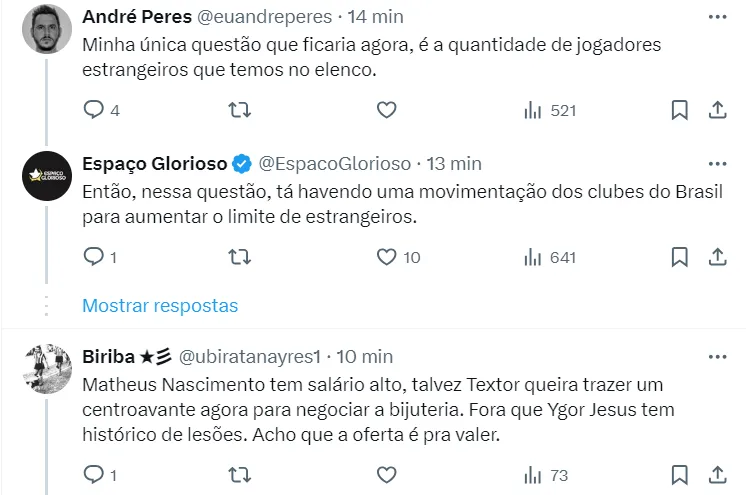Image resolution: width=746 pixels, height=495 pixels.
Task: Reply to Biriba's tweet
Action: 94,473
